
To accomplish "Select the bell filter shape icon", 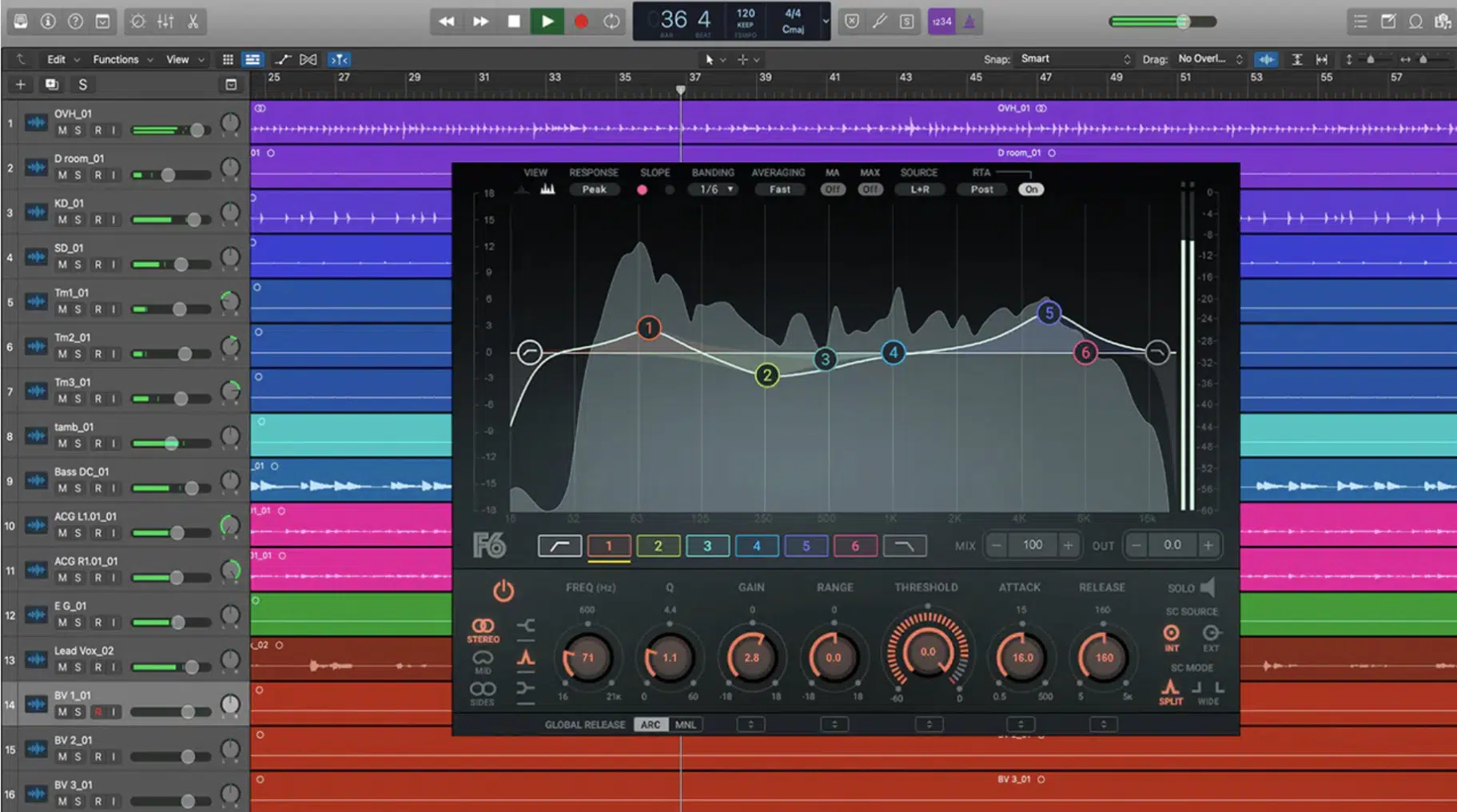I will tap(526, 658).
